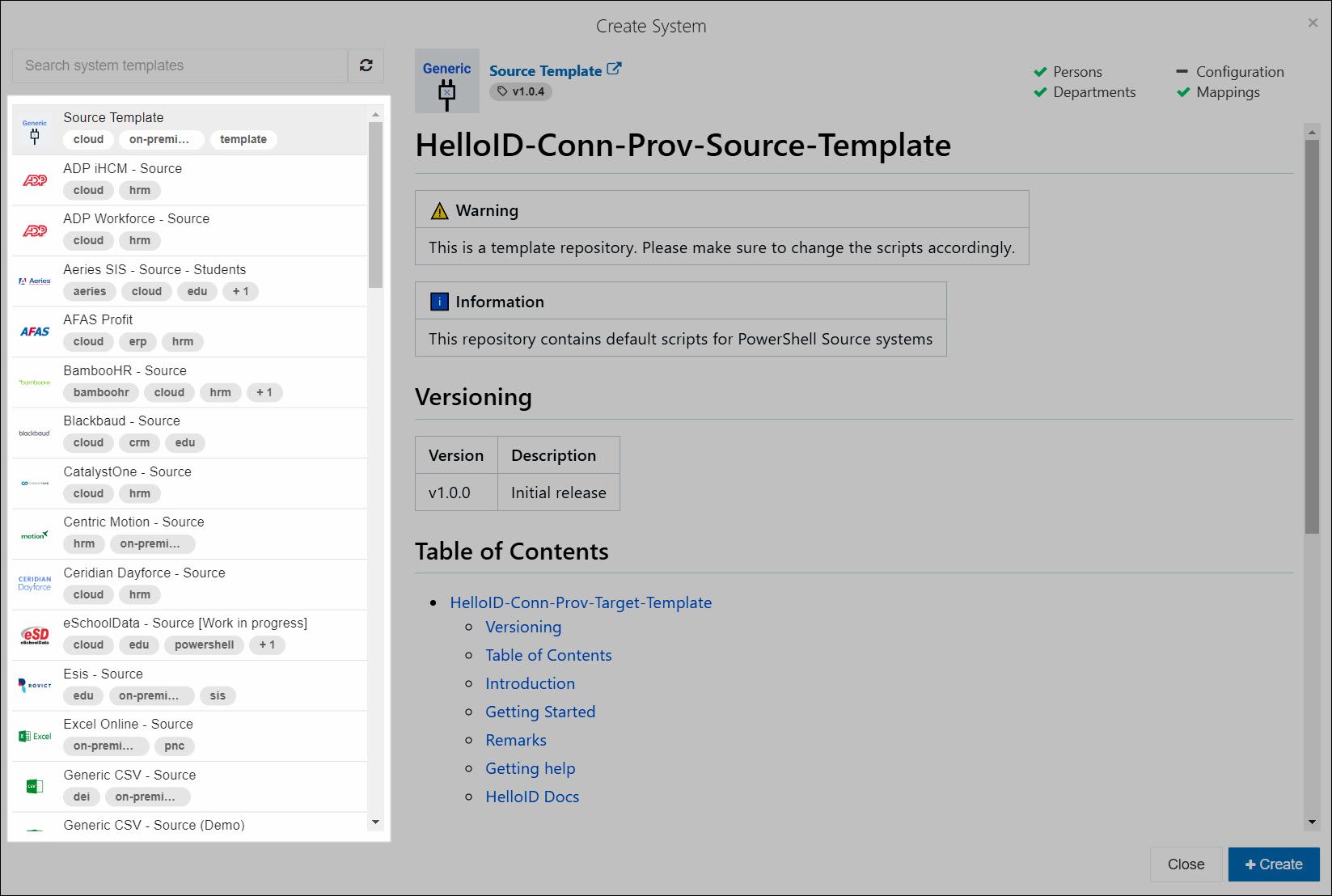Select CatalystOne - Source template

coord(189,484)
